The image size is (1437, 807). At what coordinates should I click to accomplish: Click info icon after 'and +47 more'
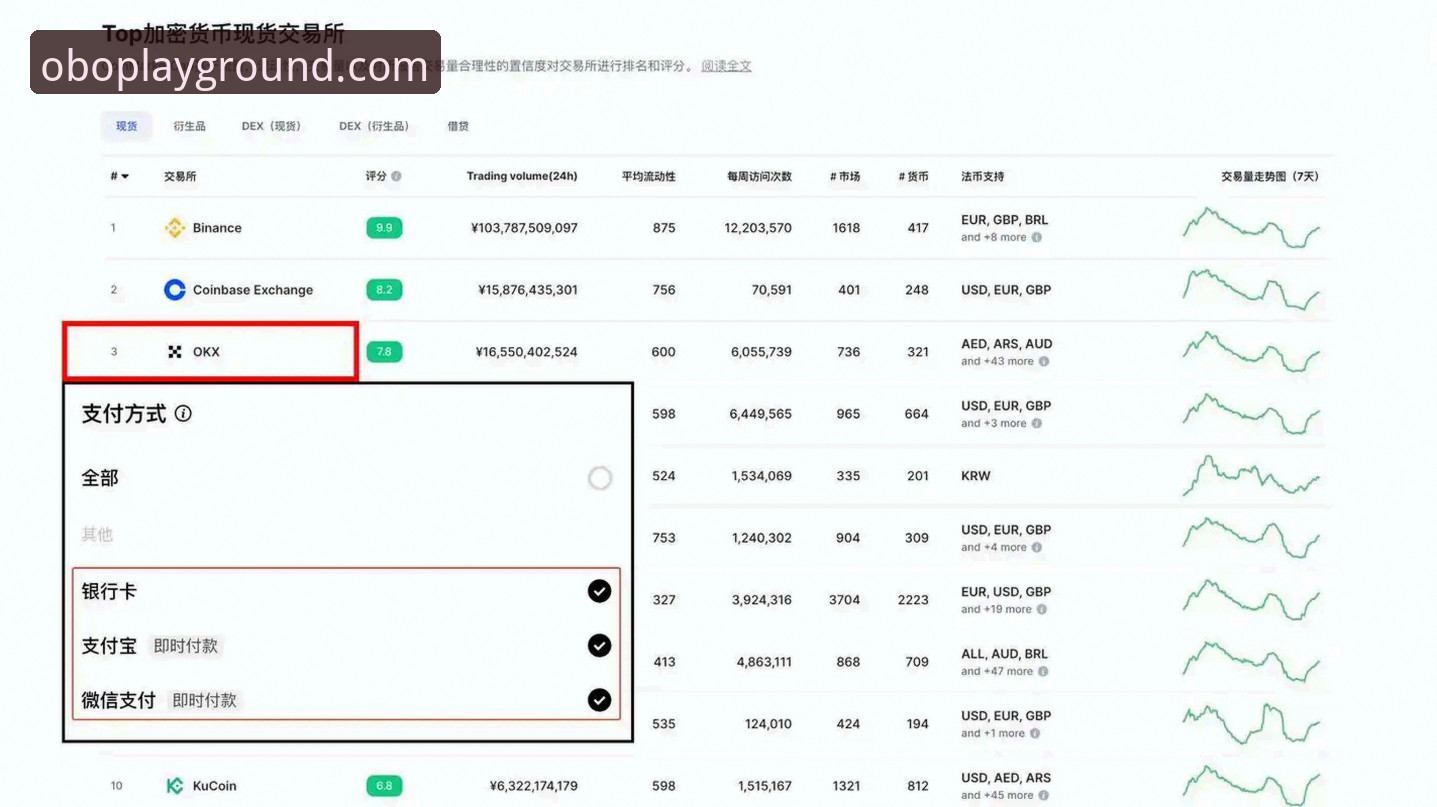pyautogui.click(x=1043, y=672)
